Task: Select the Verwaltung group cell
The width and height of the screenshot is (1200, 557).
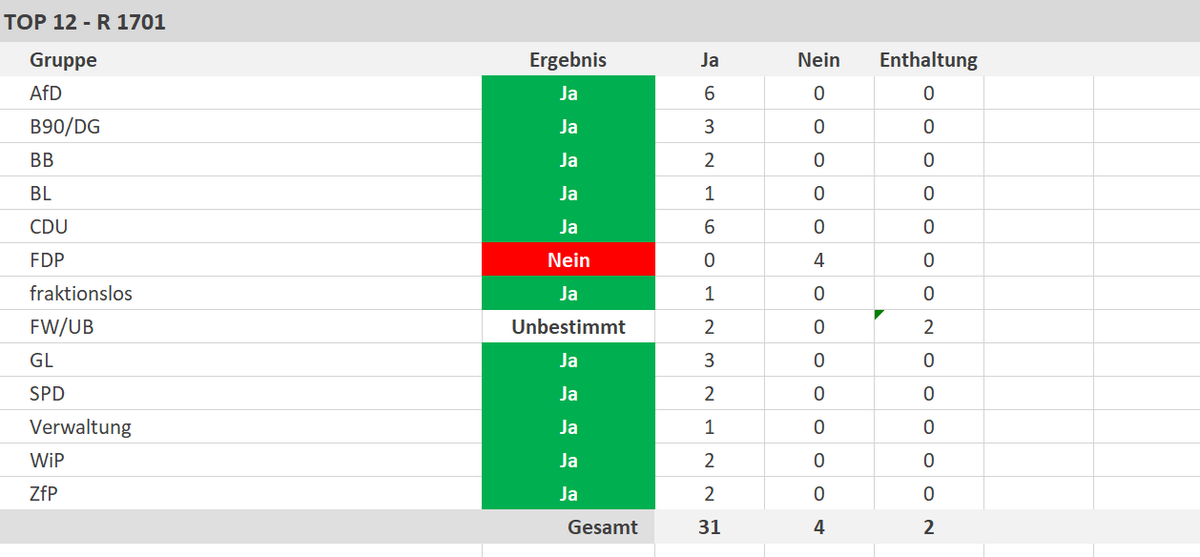Action: pyautogui.click(x=80, y=427)
